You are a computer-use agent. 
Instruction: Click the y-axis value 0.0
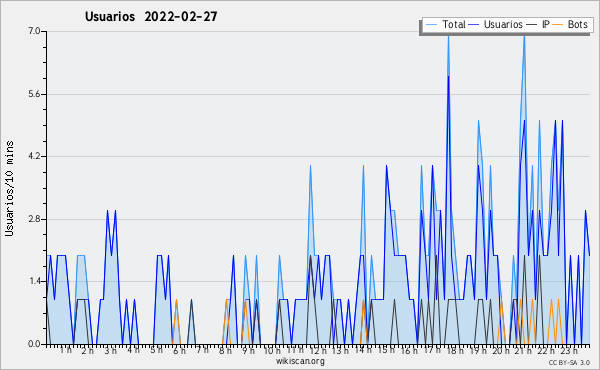click(34, 344)
